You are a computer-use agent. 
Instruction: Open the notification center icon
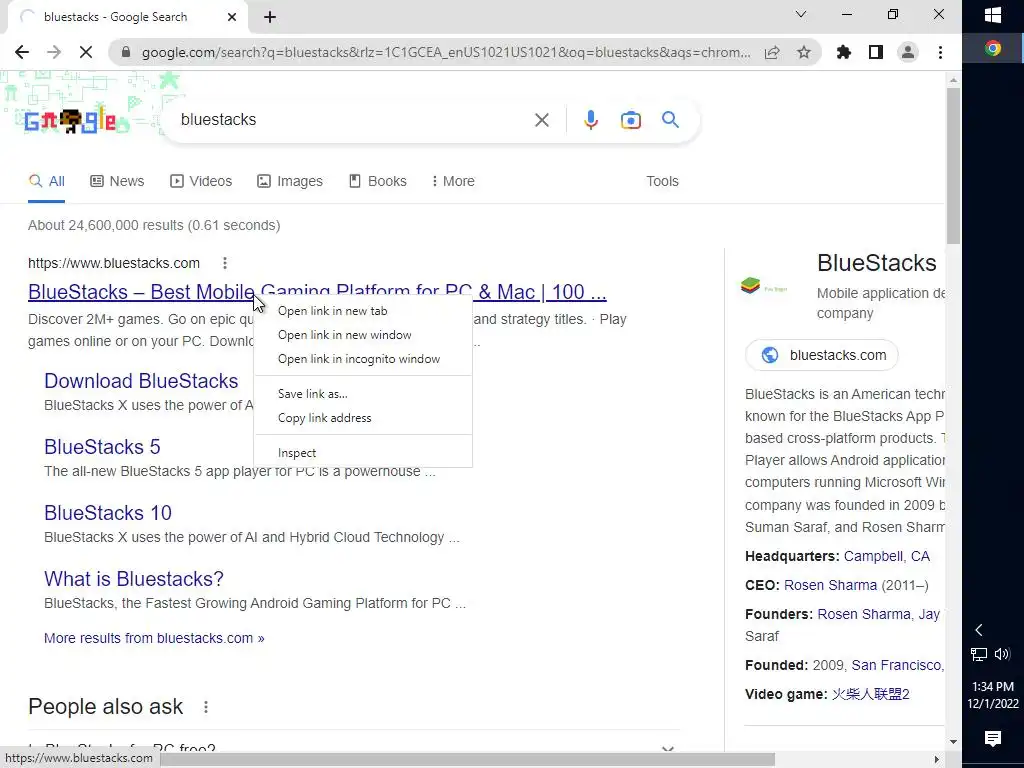[993, 738]
